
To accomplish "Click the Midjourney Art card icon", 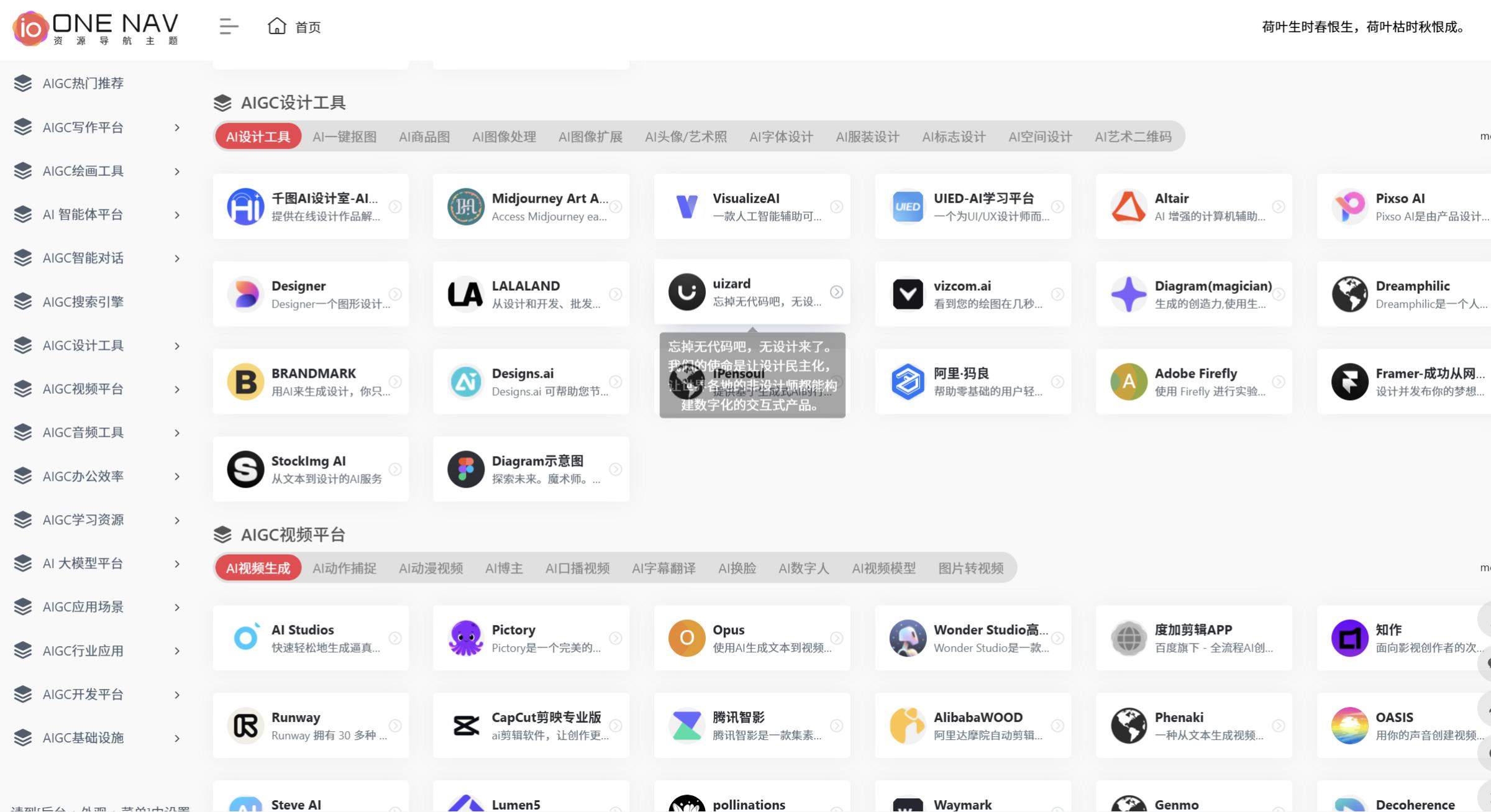I will (466, 206).
